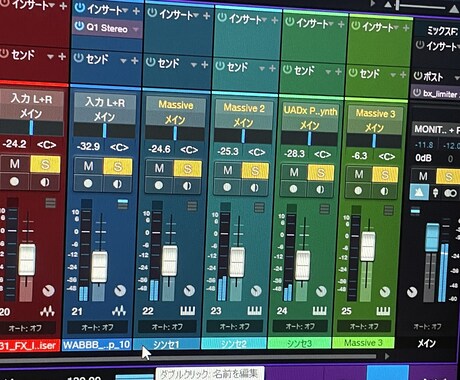Mute the Massive channel 22
The height and width of the screenshot is (380, 460).
pyautogui.click(x=159, y=168)
